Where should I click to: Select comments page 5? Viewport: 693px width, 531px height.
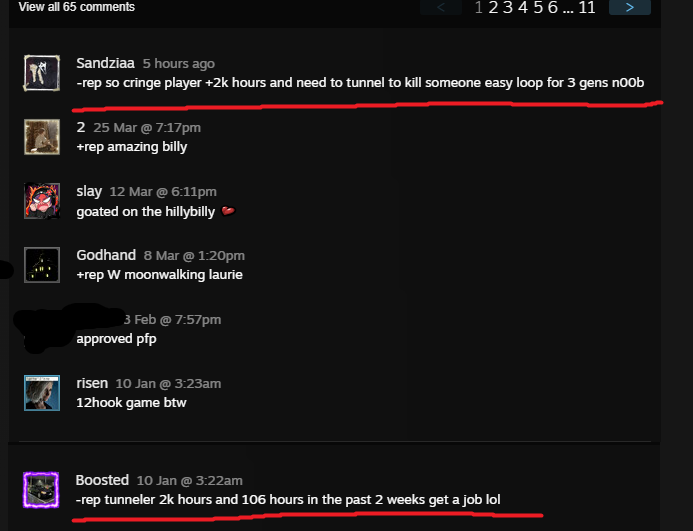coord(538,7)
